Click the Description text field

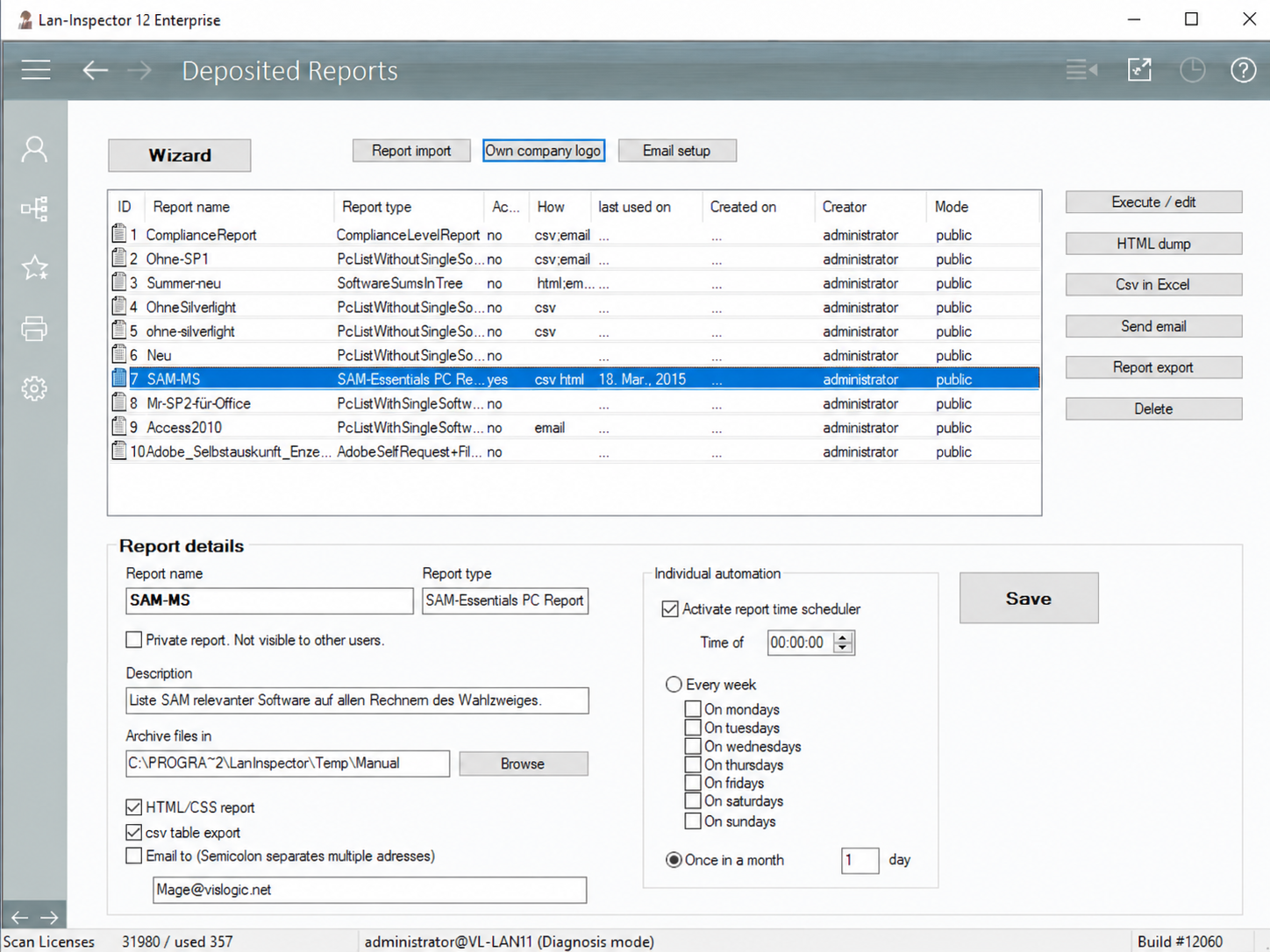357,700
